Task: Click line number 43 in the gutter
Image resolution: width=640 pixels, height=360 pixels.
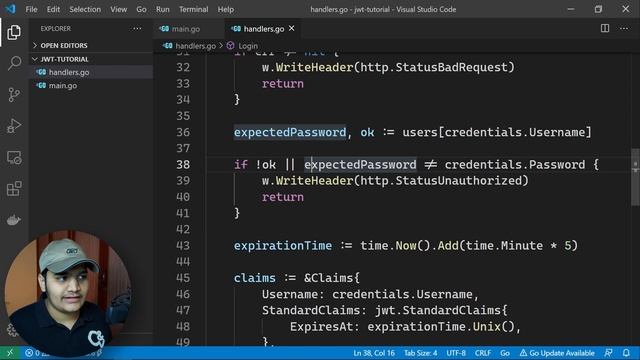Action: [183, 246]
